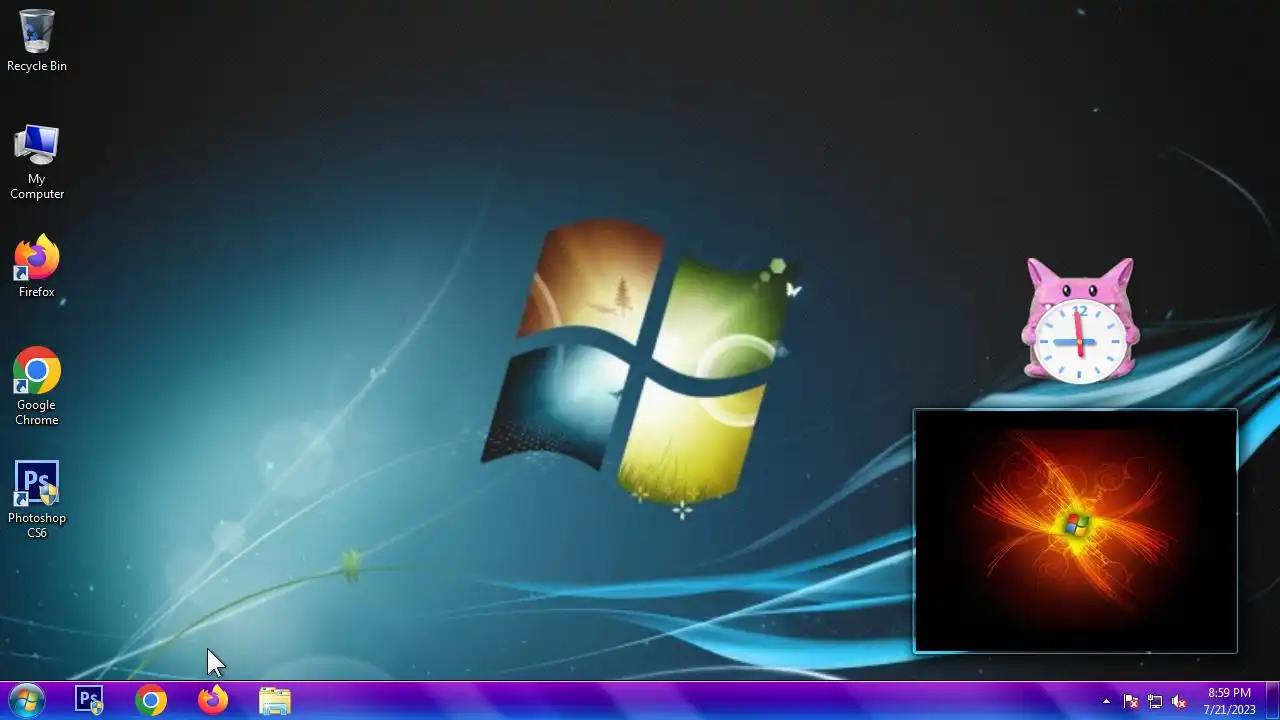Screen dimensions: 1280x720
Task: Open the network status tray icon
Action: 1155,701
